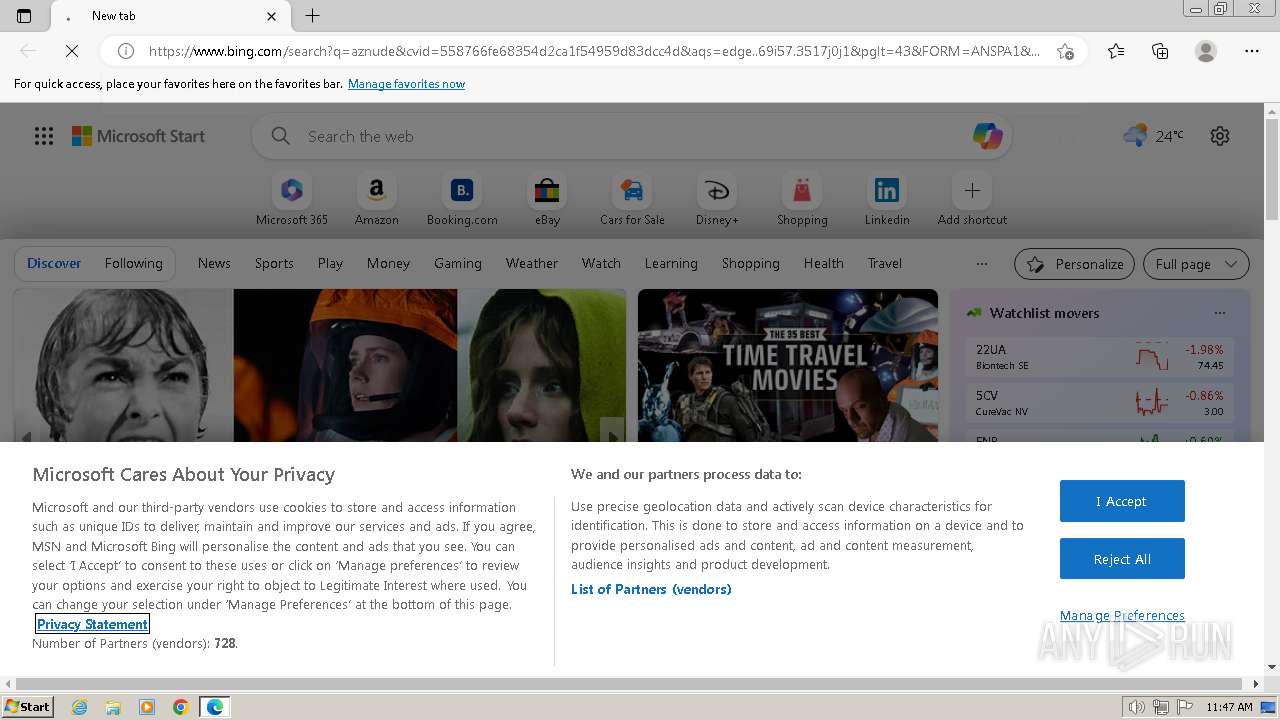Click the Personalize button
Viewport: 1280px width, 720px height.
point(1074,264)
